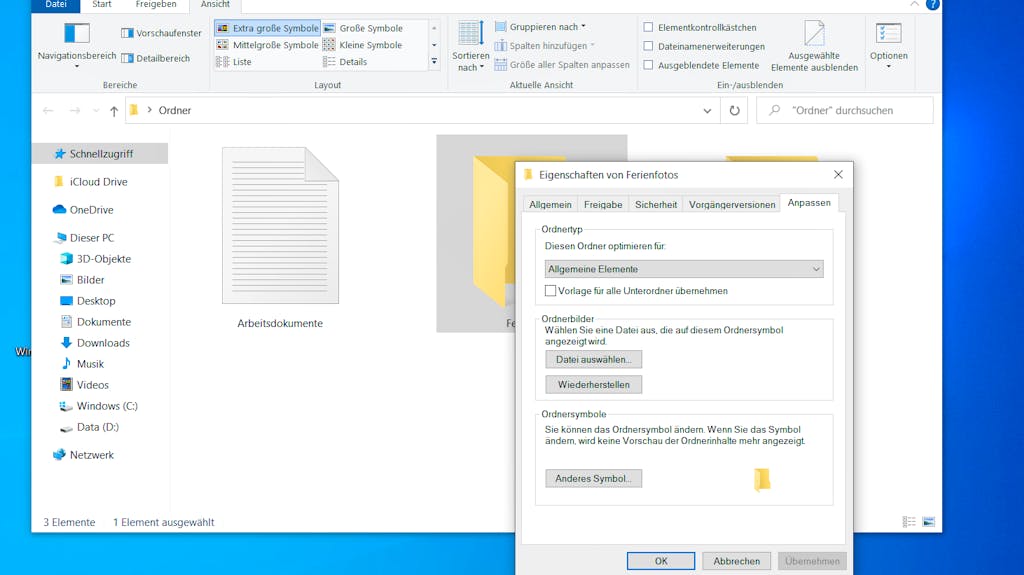The height and width of the screenshot is (575, 1024).
Task: Switch to Sicherheit tab in properties
Action: [x=656, y=205]
